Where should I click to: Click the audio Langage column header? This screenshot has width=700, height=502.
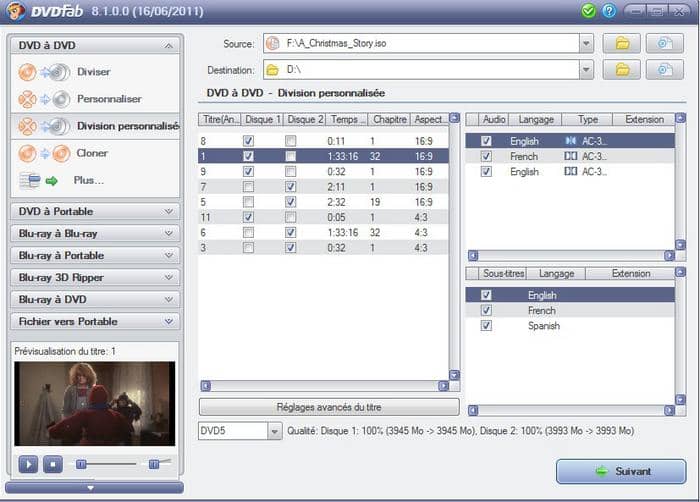pos(536,119)
